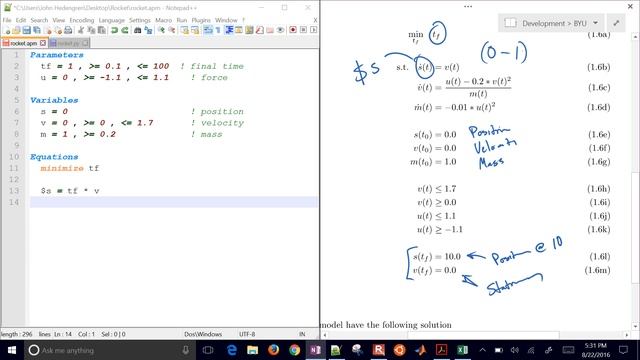
Task: Click 'minimize tf' on line 11
Action: point(69,168)
